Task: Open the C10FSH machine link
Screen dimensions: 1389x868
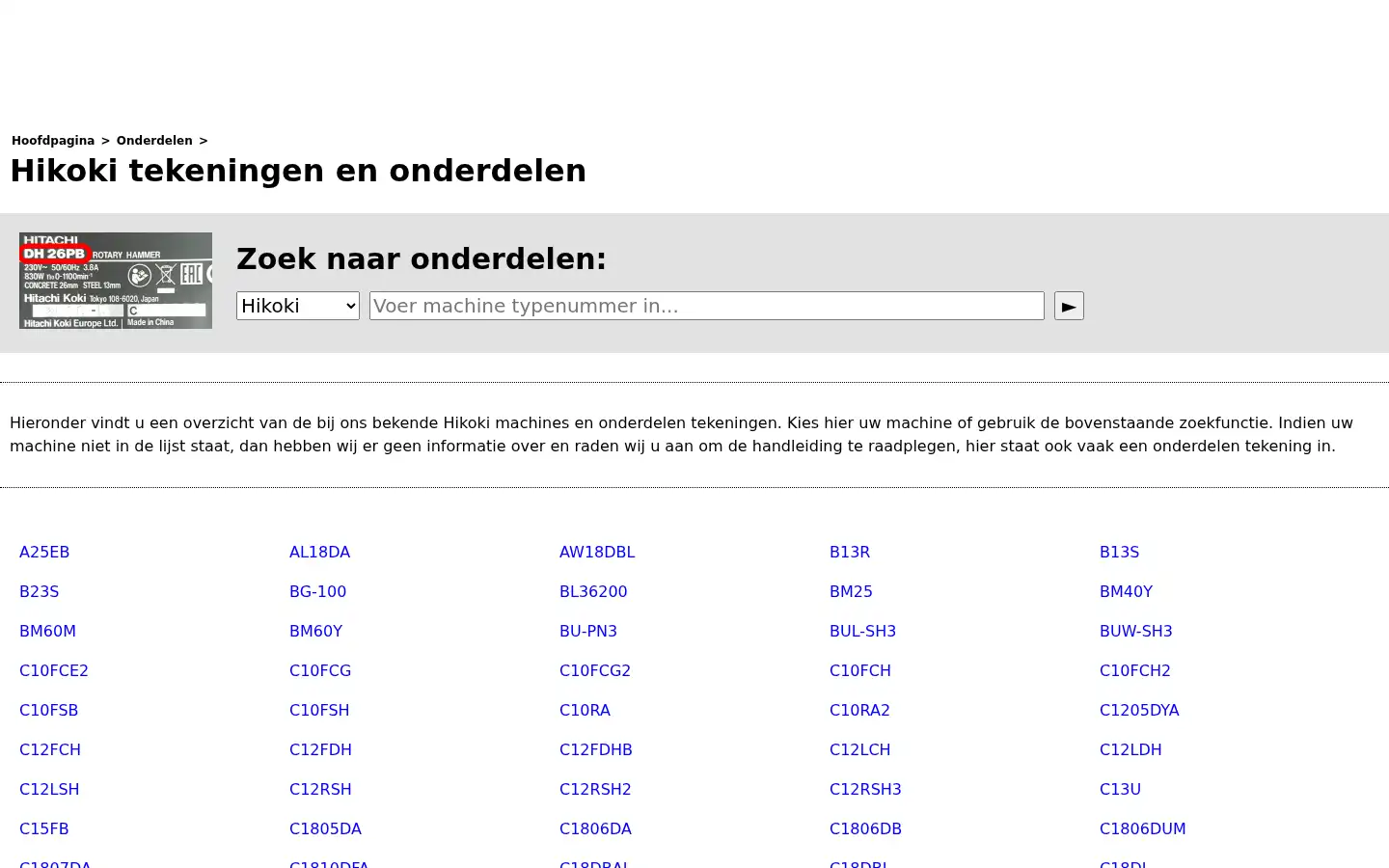Action: 319,711
